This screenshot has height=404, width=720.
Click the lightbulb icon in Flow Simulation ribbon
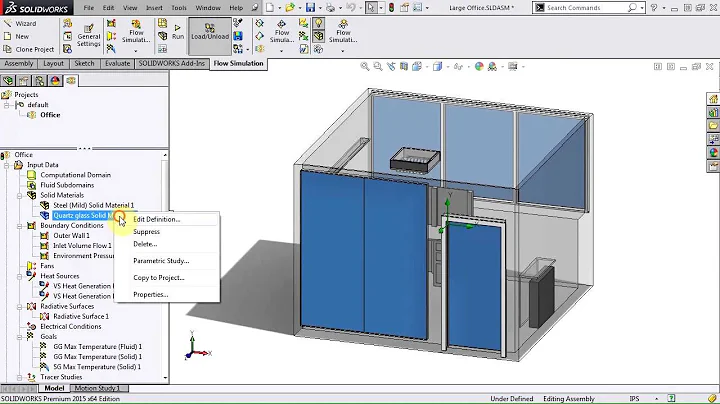[x=318, y=23]
